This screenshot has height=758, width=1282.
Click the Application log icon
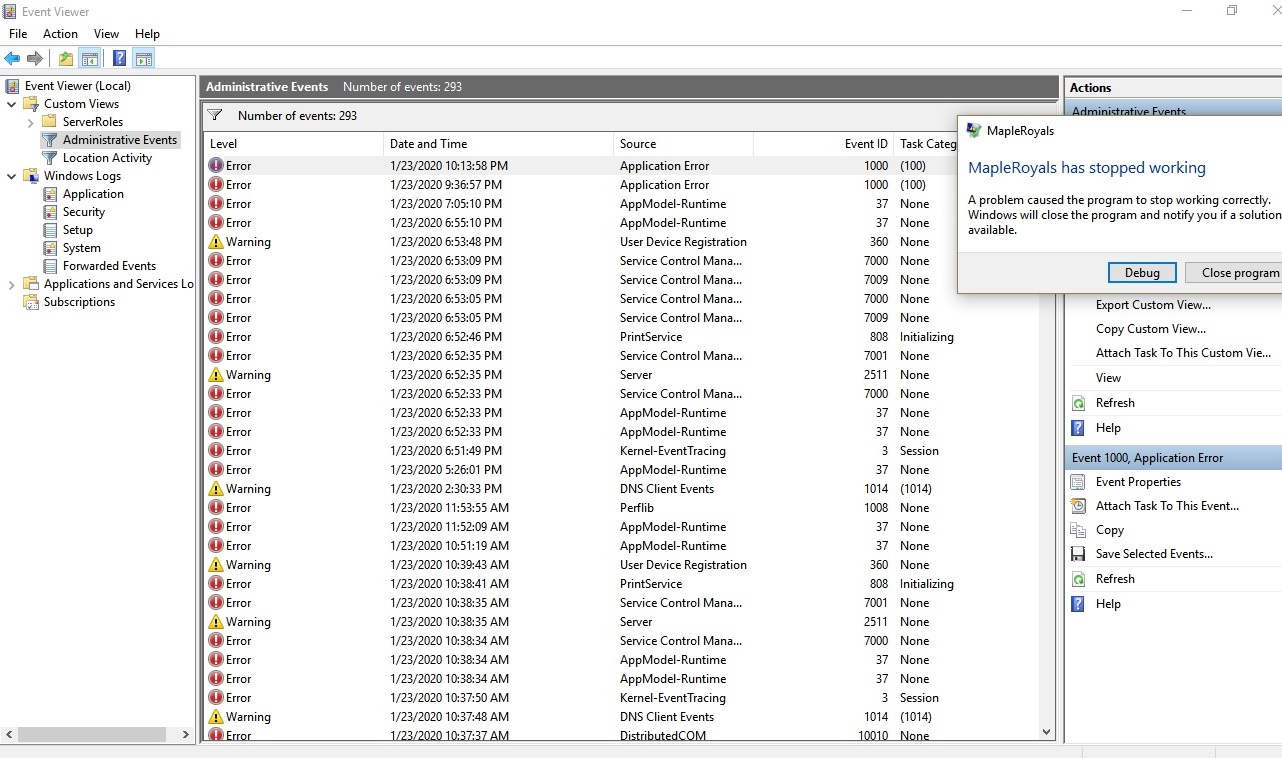(x=50, y=194)
